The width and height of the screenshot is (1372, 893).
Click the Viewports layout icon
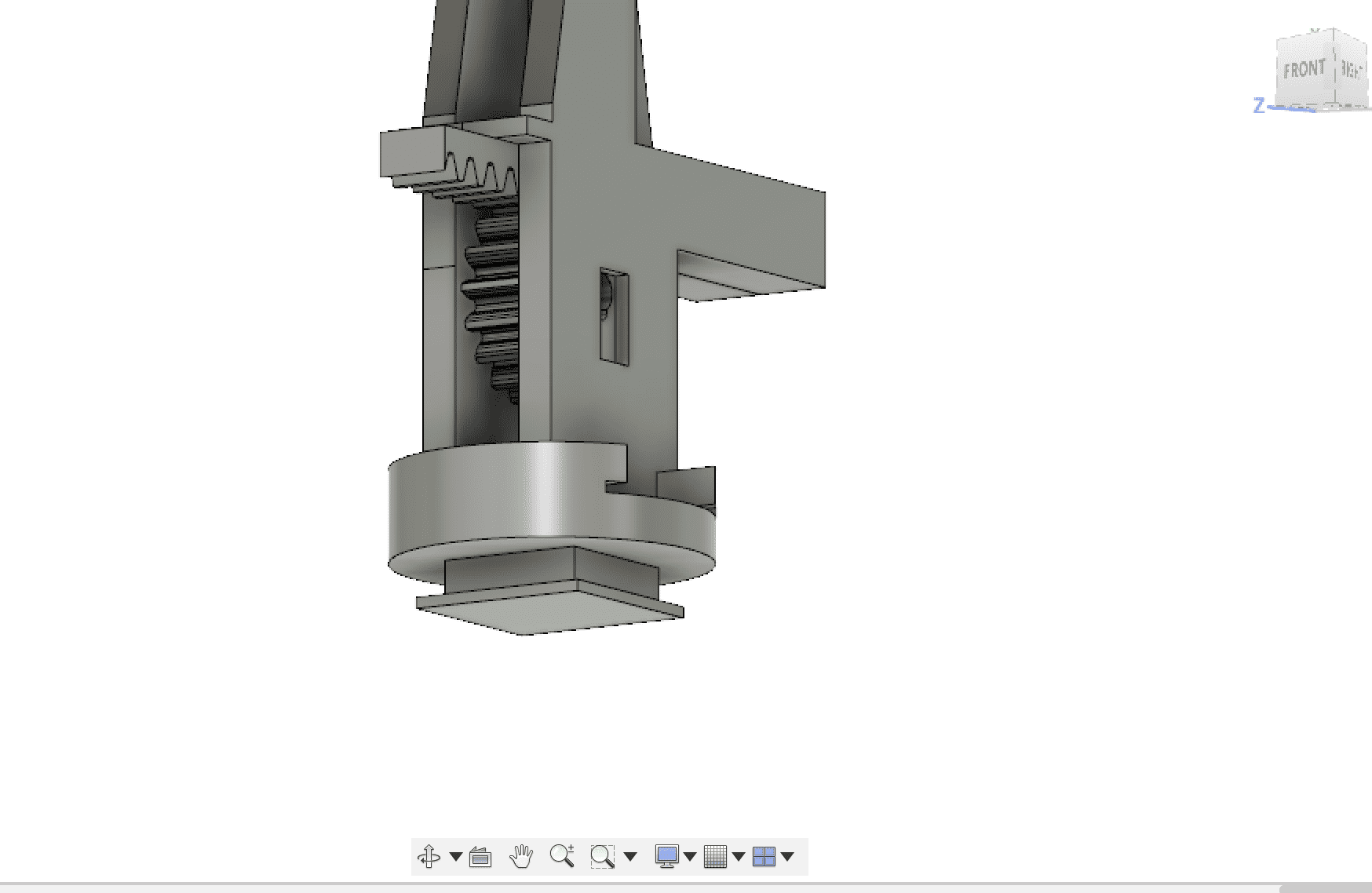point(764,856)
